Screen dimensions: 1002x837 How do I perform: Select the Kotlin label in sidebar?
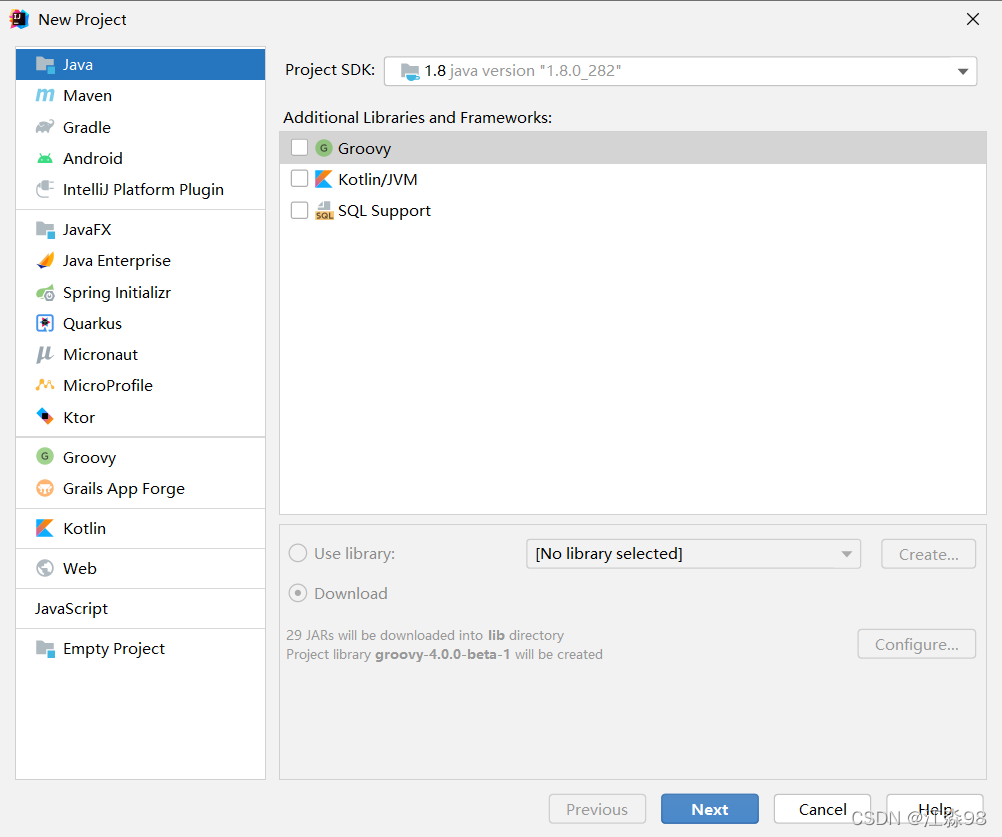pos(84,528)
